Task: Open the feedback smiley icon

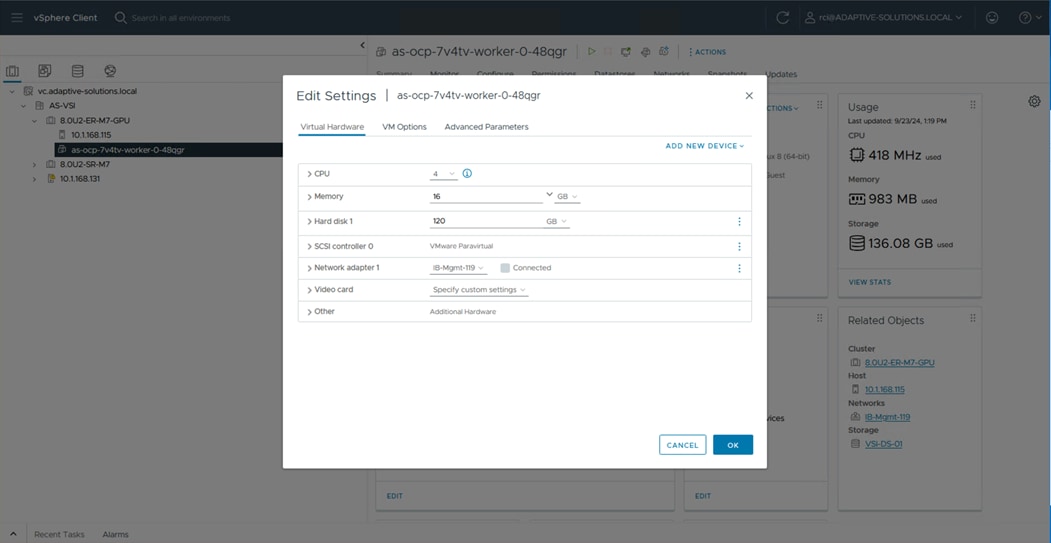Action: [x=992, y=18]
